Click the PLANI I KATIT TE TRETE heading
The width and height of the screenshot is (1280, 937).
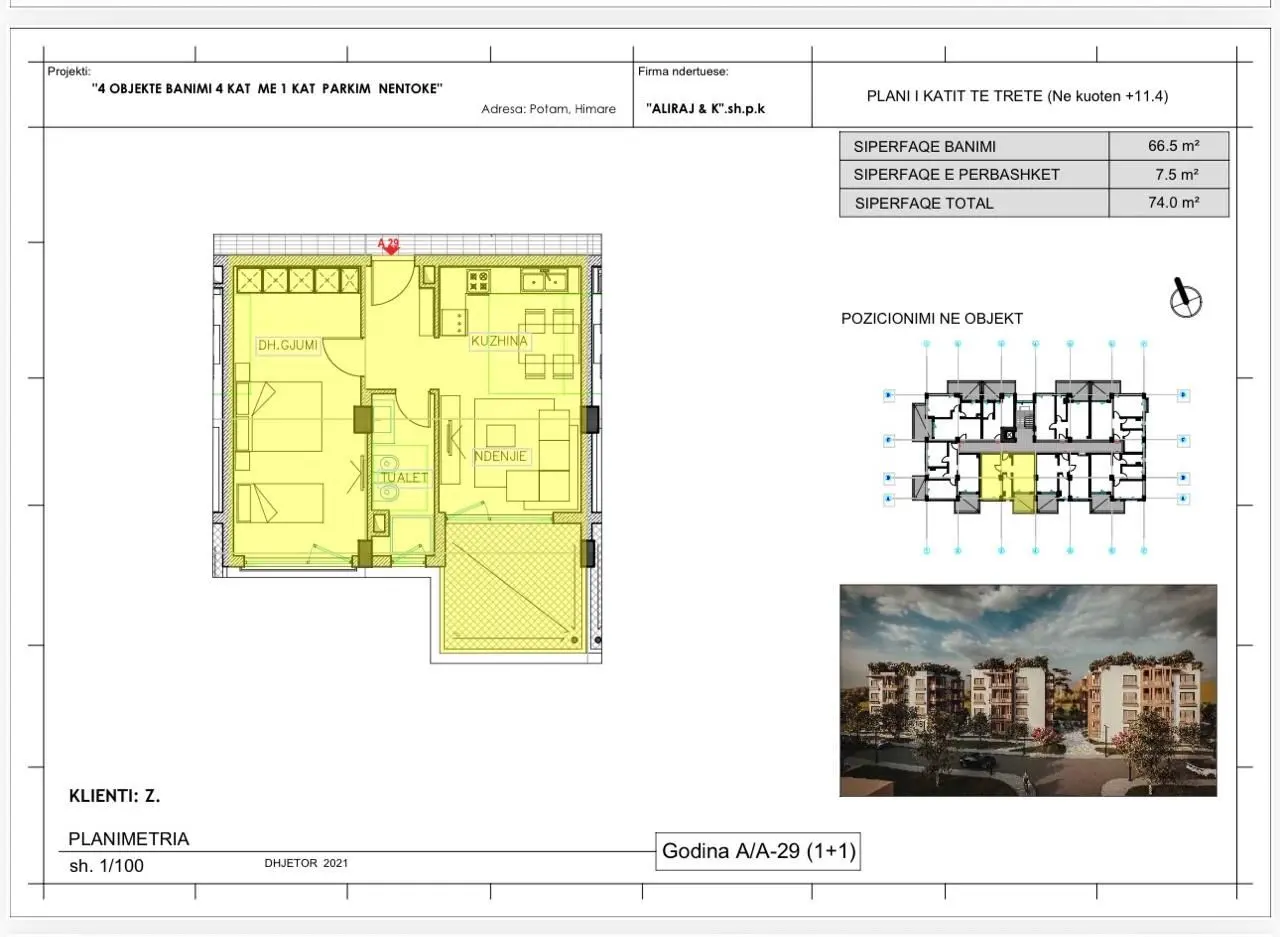coord(1017,97)
